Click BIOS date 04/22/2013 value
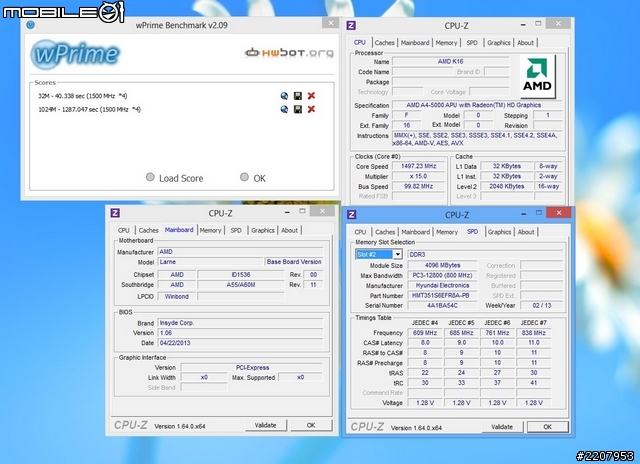 pos(240,343)
